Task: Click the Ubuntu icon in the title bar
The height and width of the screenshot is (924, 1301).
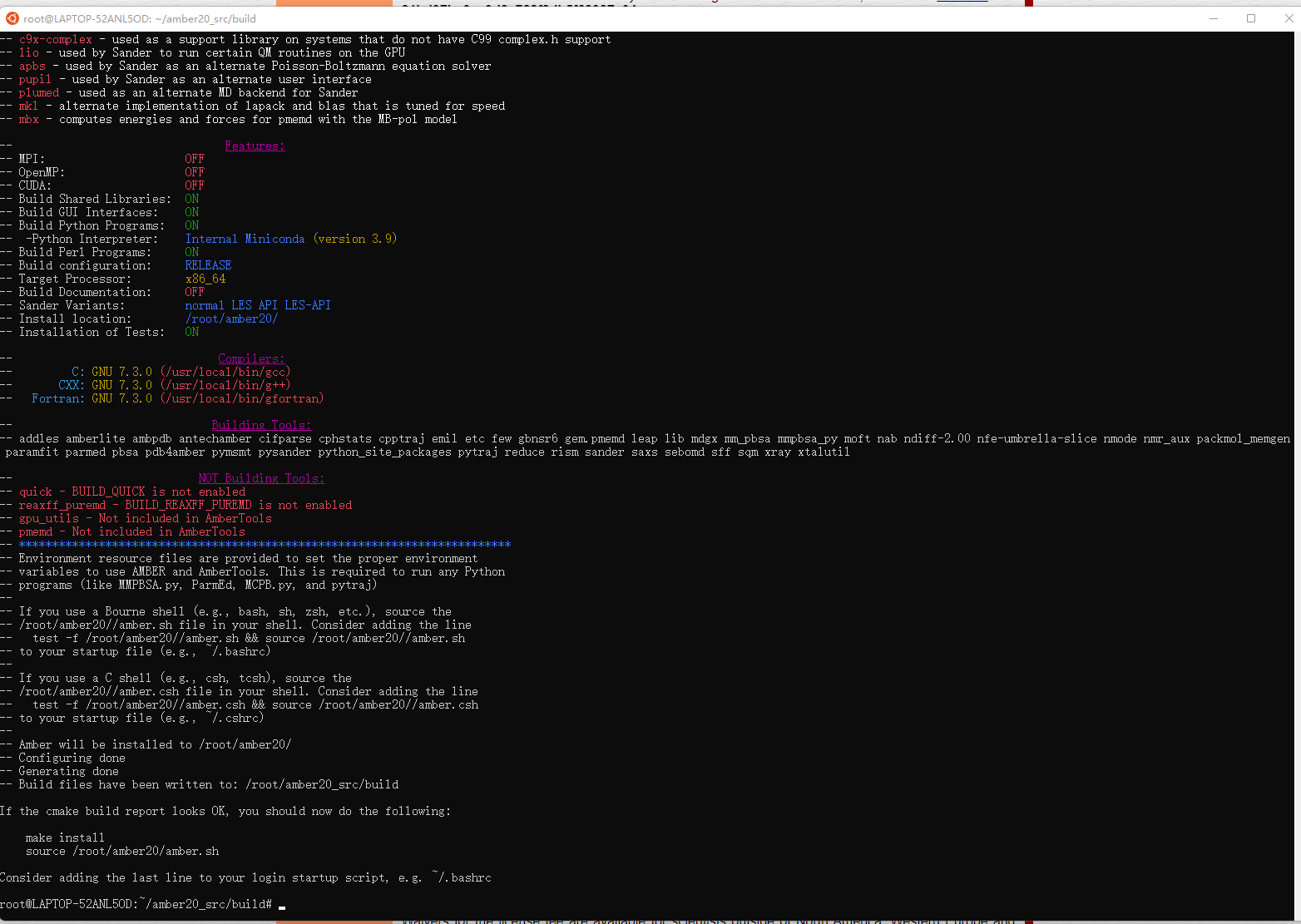Action: tap(12, 18)
